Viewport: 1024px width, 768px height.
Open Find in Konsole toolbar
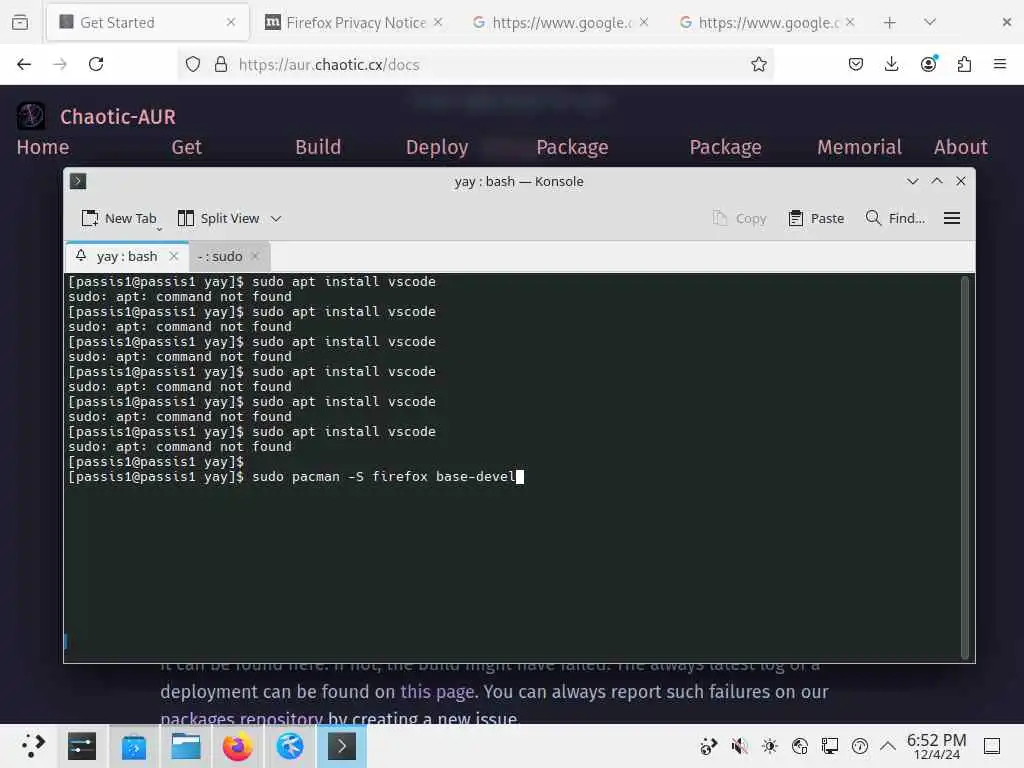tap(895, 218)
